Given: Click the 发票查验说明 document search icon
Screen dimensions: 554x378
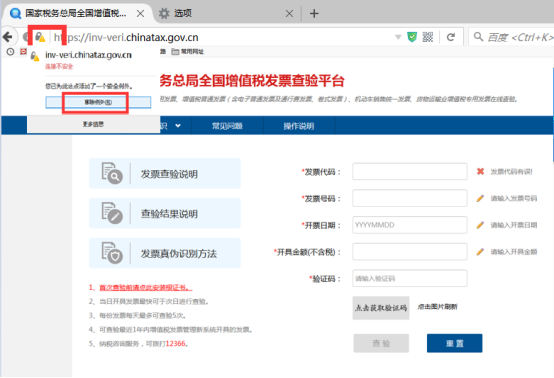Looking at the screenshot, I should pyautogui.click(x=112, y=173).
